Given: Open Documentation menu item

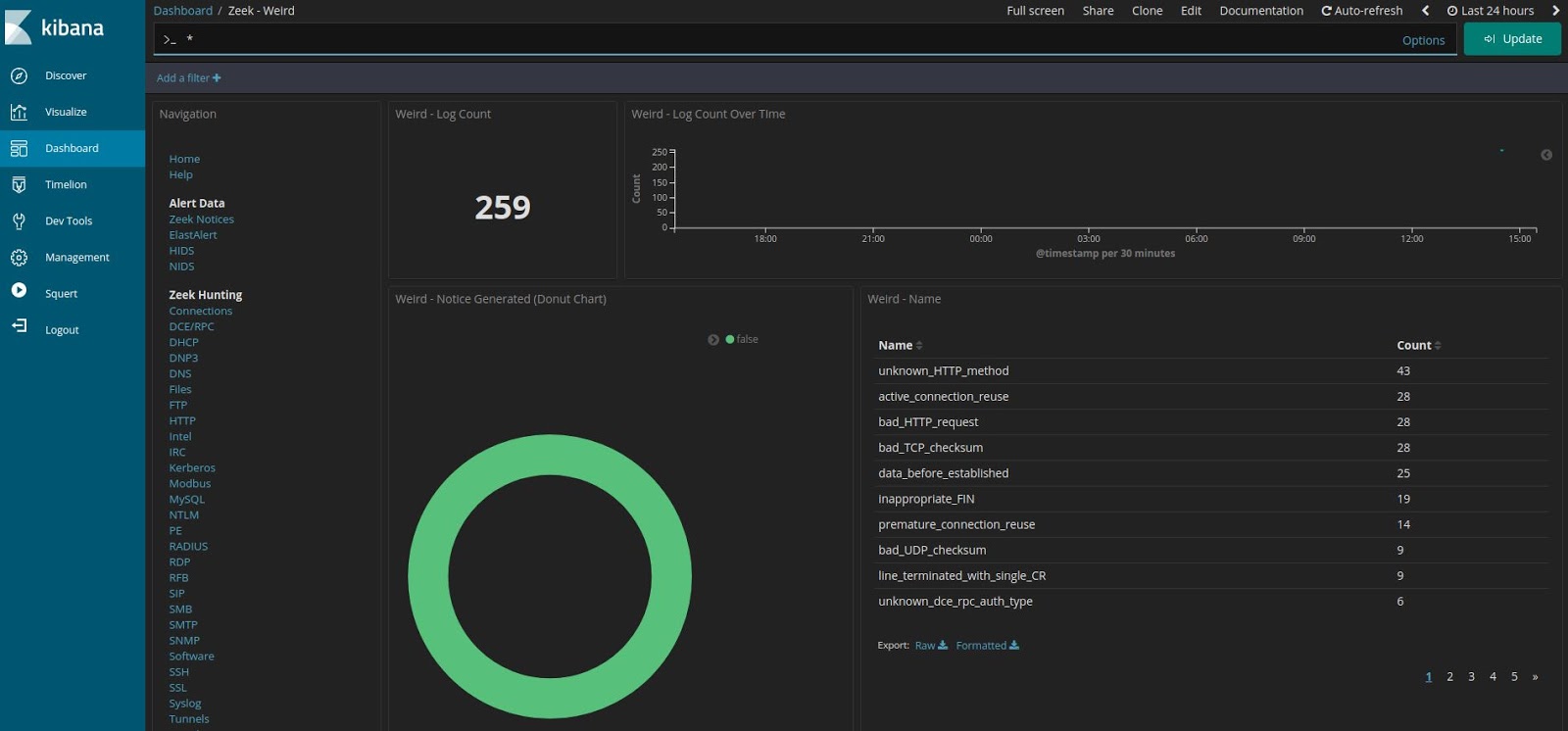Looking at the screenshot, I should (1261, 11).
